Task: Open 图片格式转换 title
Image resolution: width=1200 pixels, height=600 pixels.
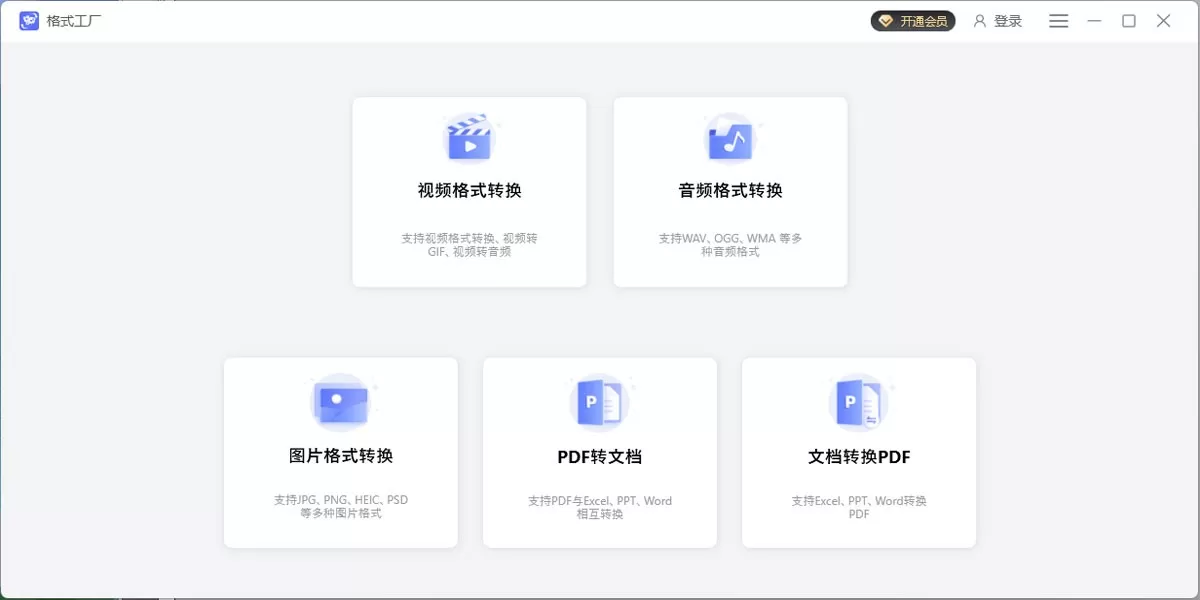Action: point(341,456)
